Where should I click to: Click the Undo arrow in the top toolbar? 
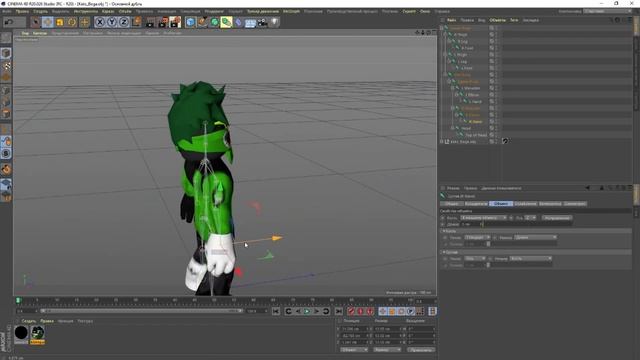[9, 22]
